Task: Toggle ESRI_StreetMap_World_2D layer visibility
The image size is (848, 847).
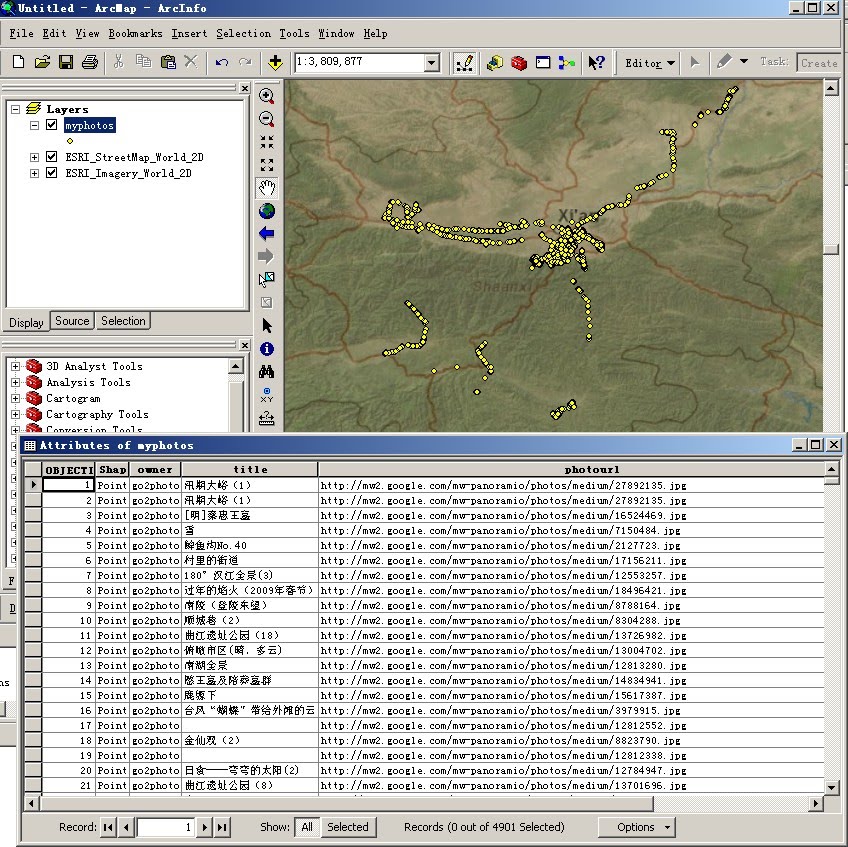Action: pos(52,157)
